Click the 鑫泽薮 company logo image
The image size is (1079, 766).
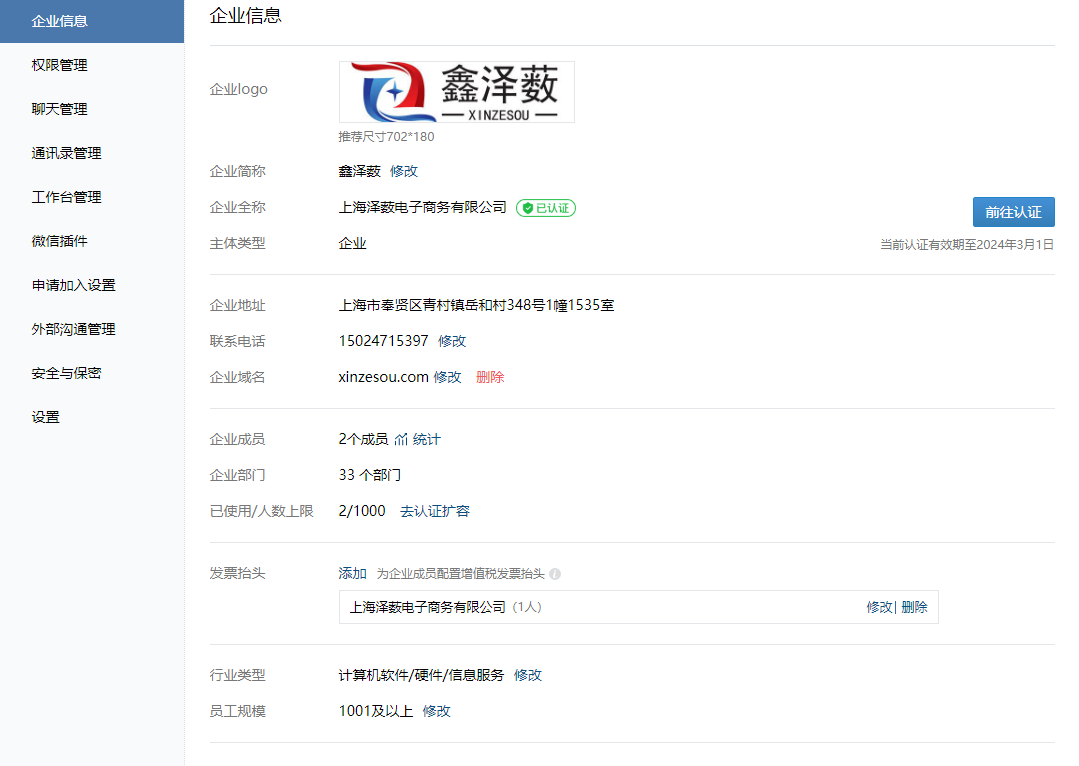(457, 92)
